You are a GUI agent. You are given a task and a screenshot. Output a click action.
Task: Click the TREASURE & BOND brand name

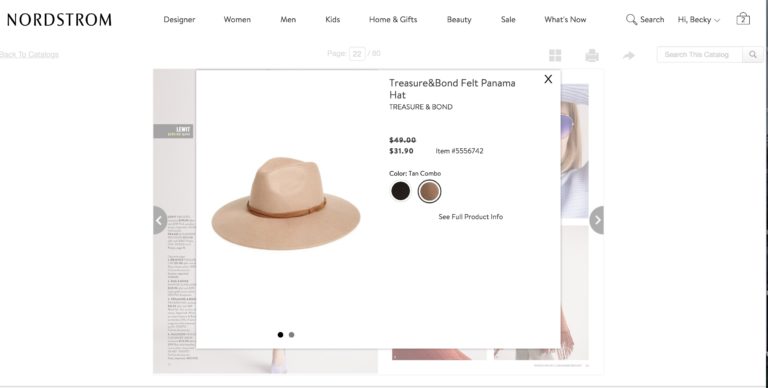(421, 107)
